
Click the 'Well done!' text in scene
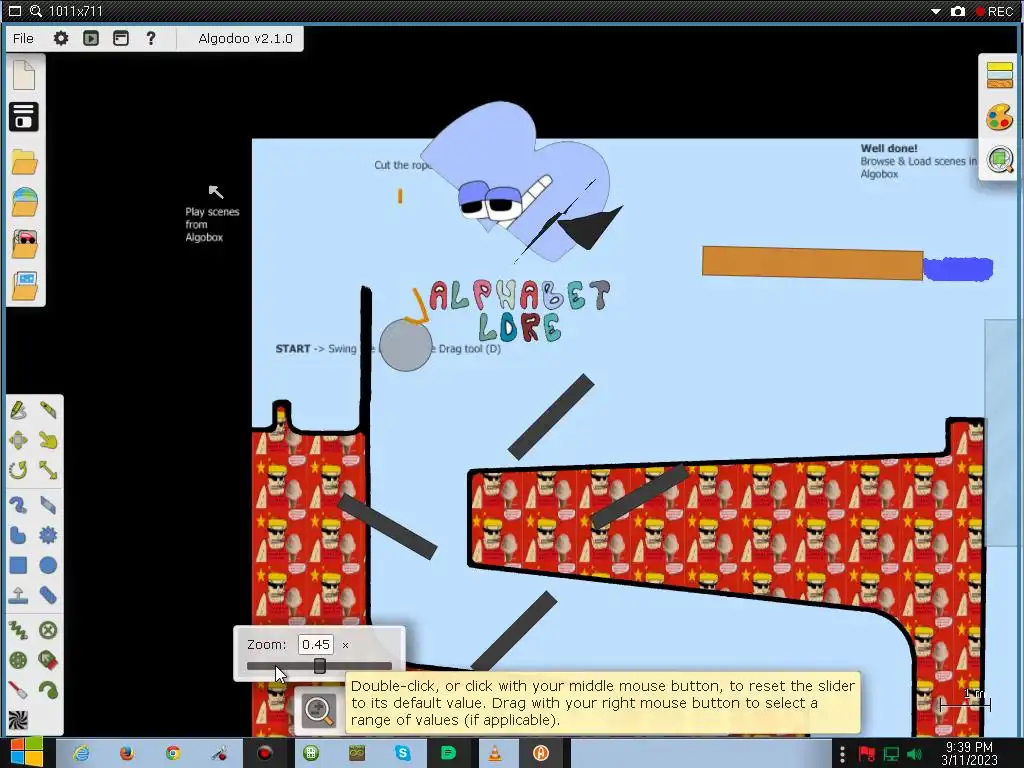point(889,148)
